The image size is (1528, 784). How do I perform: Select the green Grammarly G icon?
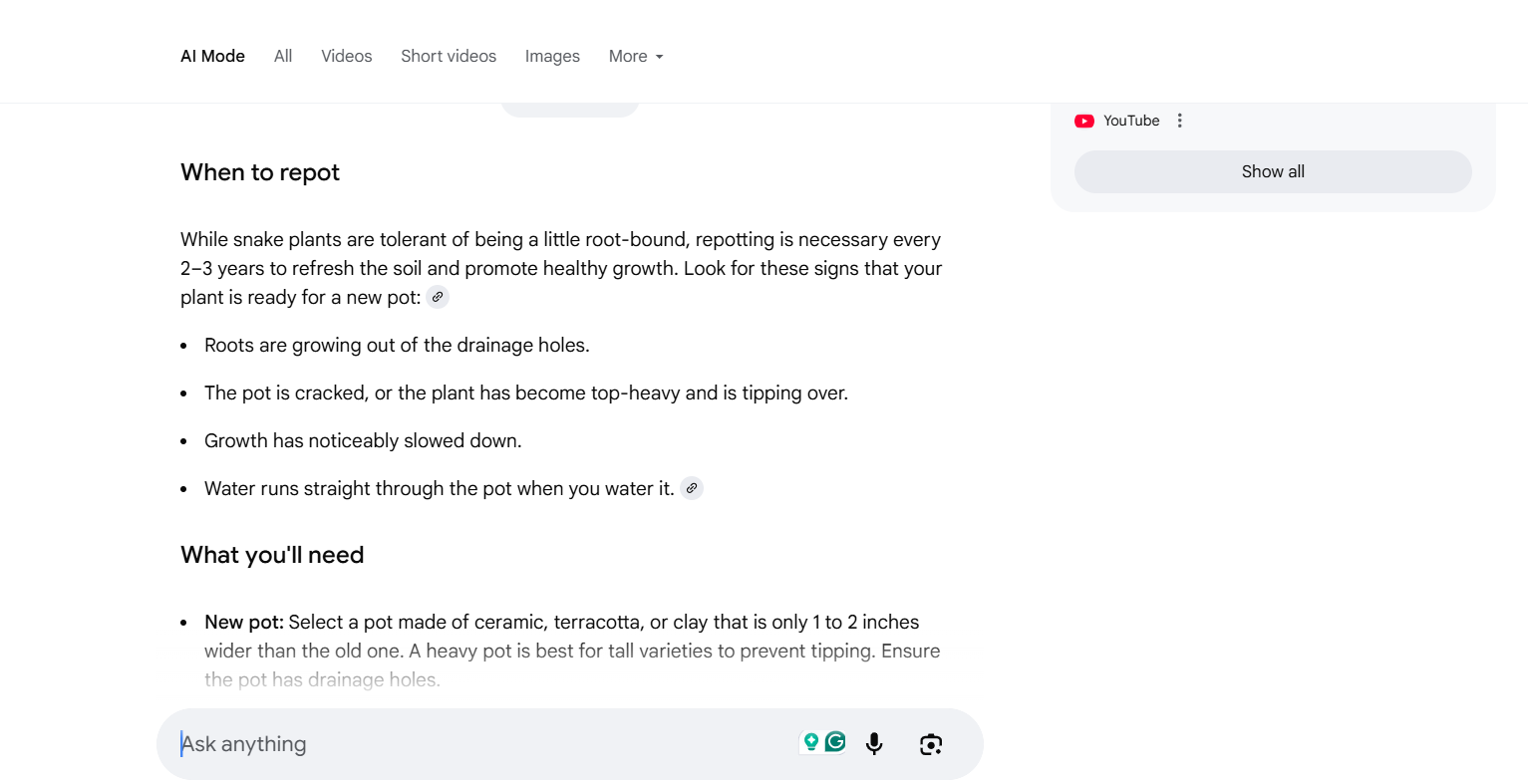point(833,741)
